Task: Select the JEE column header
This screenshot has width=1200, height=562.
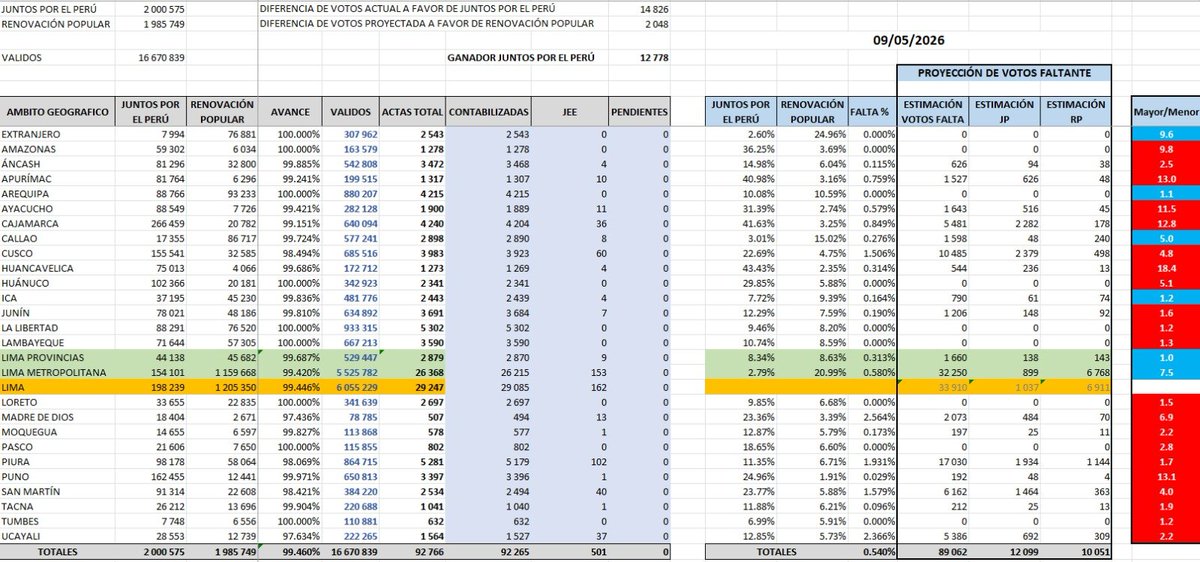Action: (x=568, y=112)
